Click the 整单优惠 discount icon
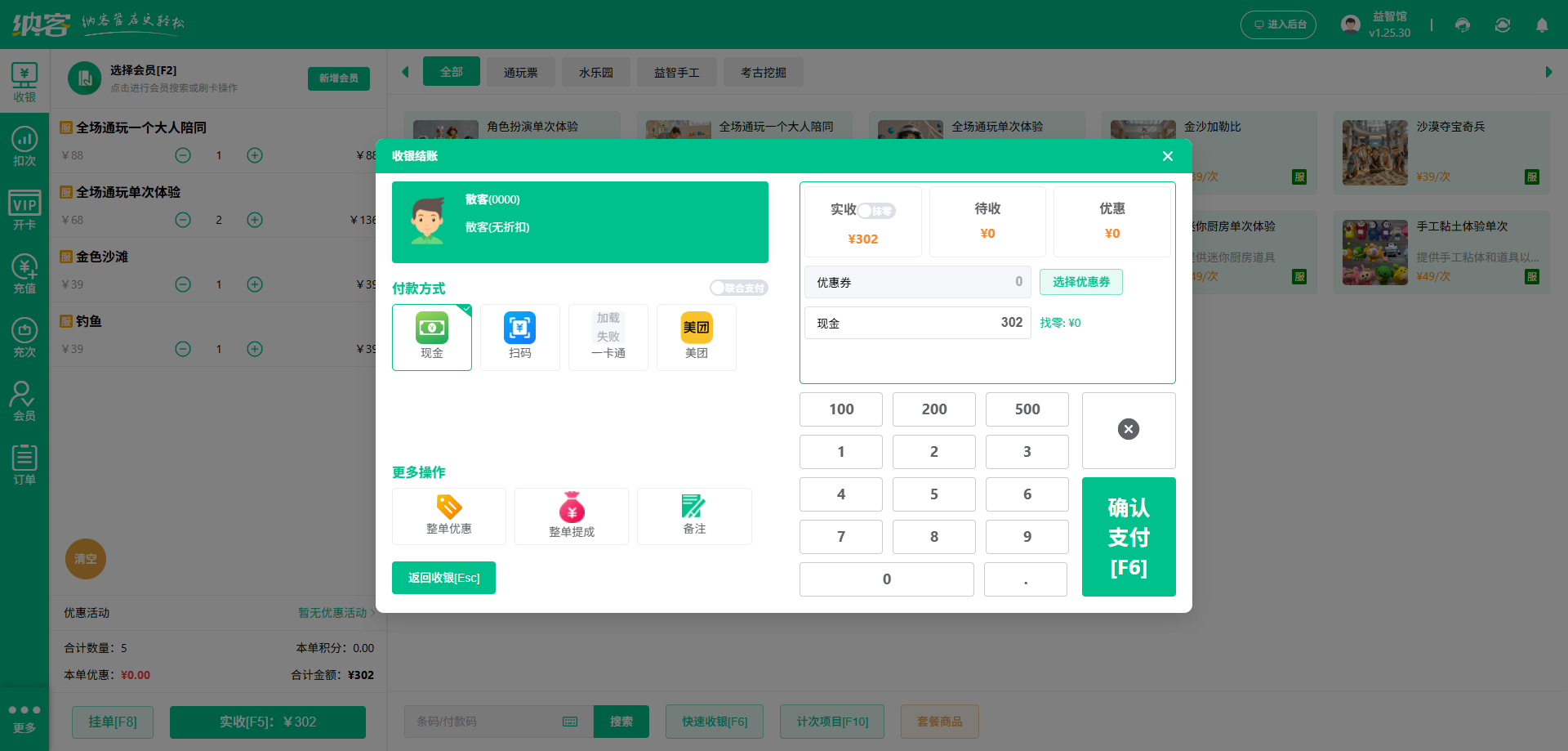 (448, 516)
